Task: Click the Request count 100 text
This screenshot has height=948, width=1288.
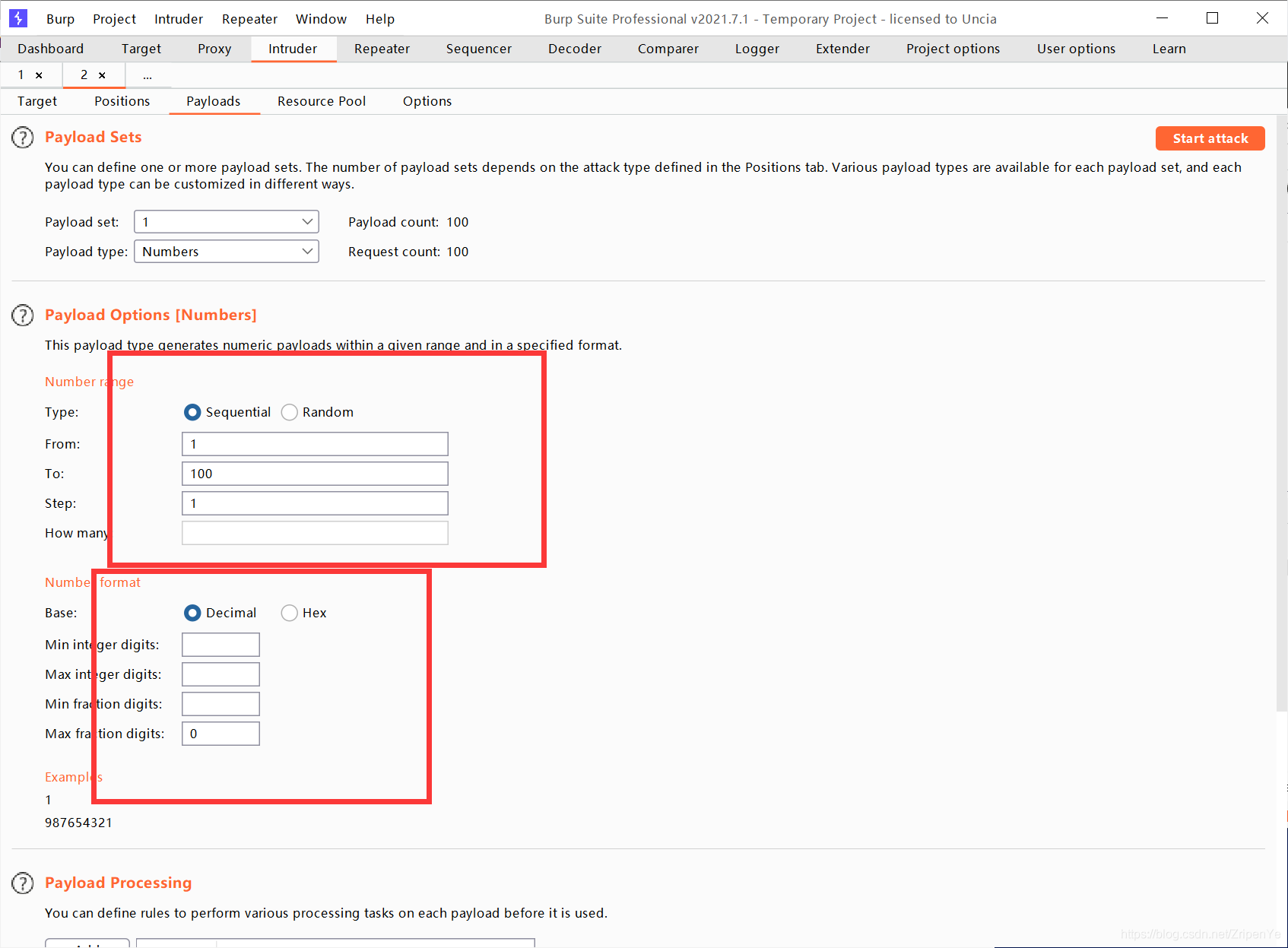Action: tap(408, 252)
